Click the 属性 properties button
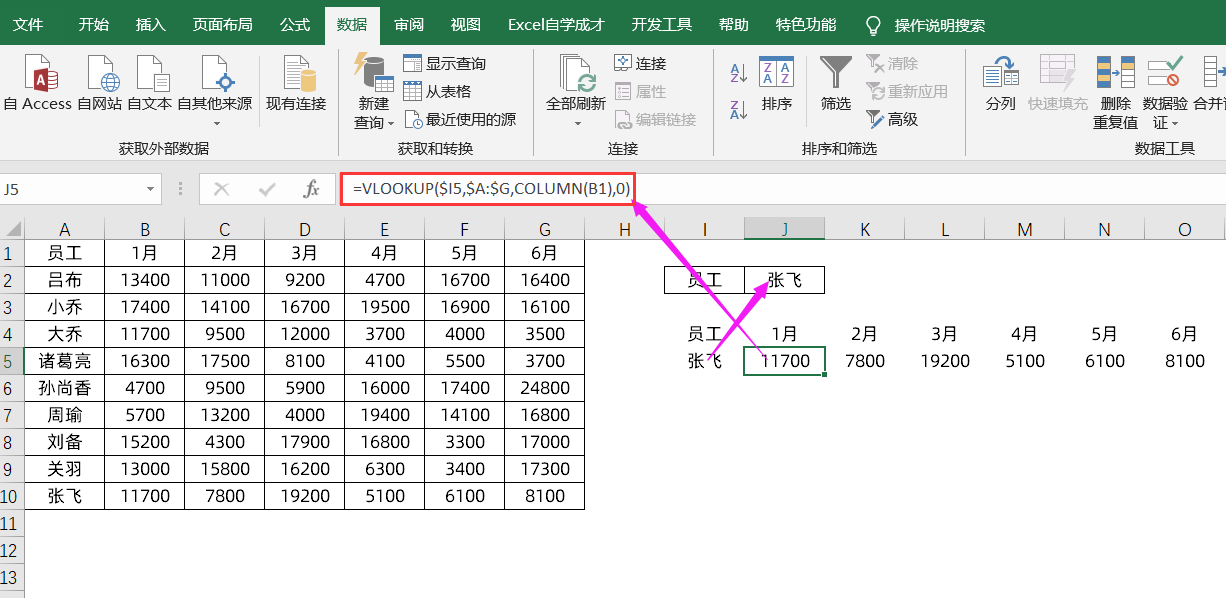This screenshot has width=1226, height=598. [x=640, y=91]
